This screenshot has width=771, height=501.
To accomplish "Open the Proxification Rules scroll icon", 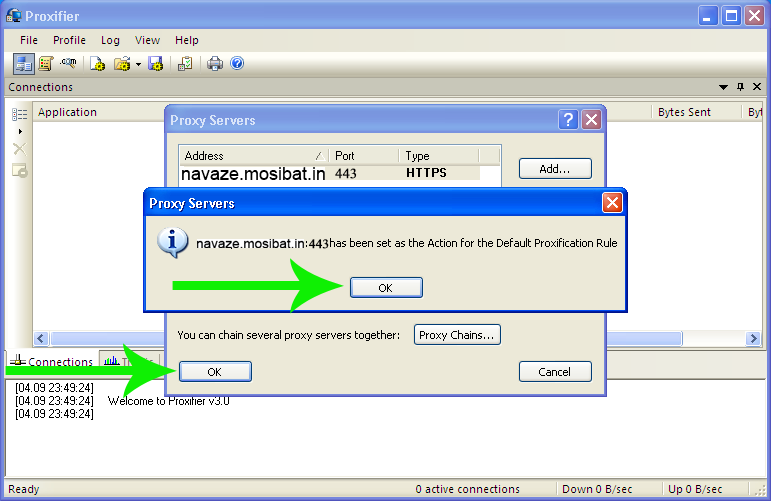I will [x=46, y=64].
